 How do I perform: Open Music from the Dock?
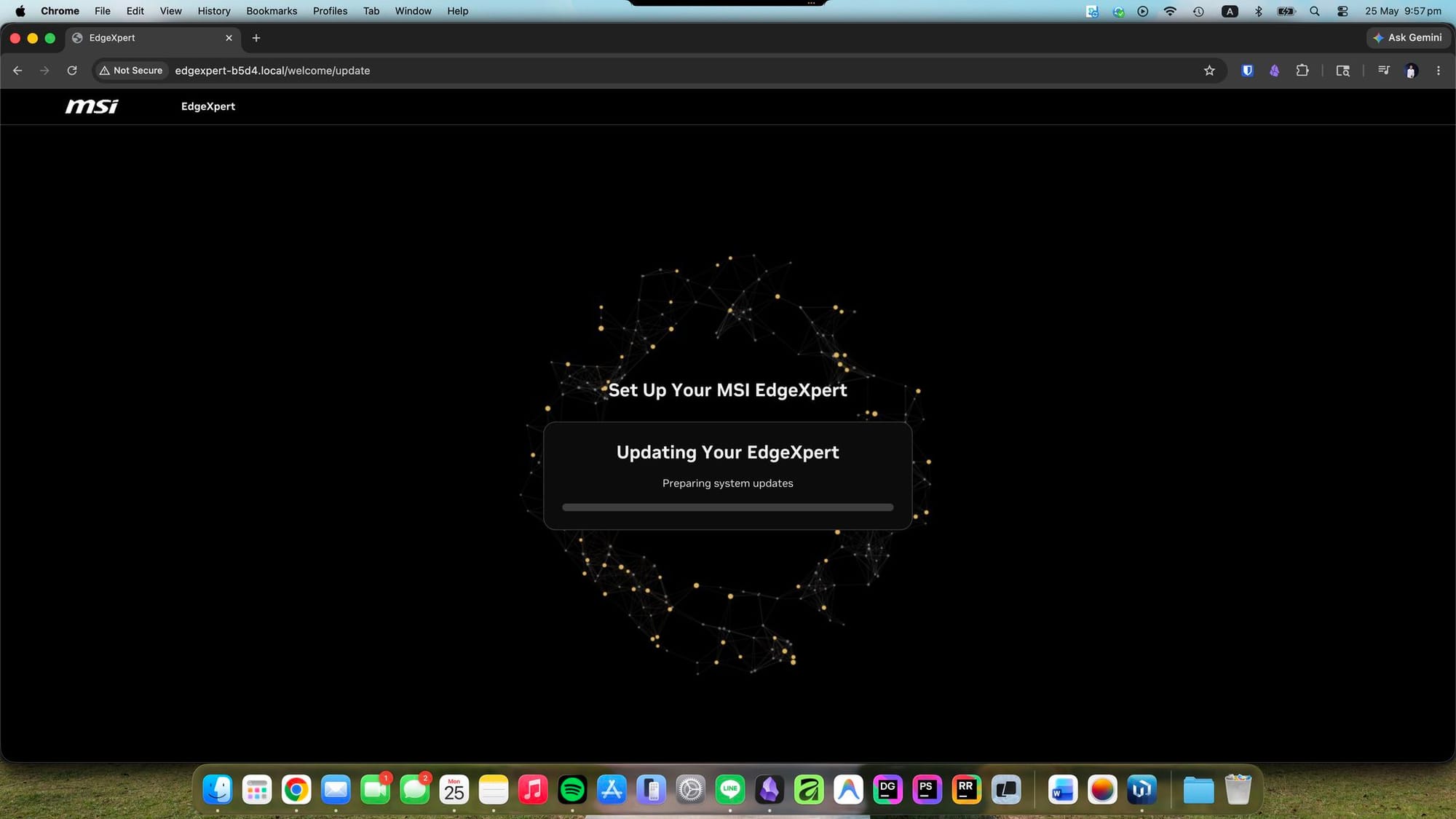coord(533,789)
